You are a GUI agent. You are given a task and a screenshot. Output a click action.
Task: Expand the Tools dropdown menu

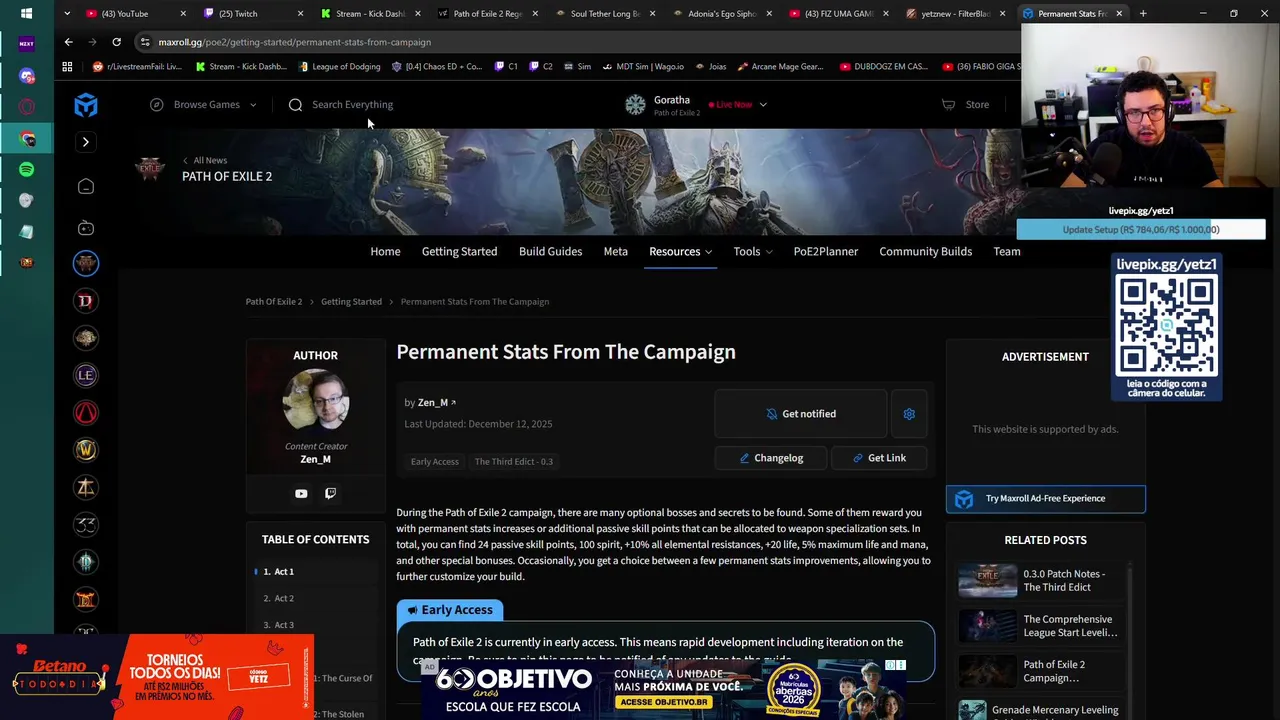(753, 251)
